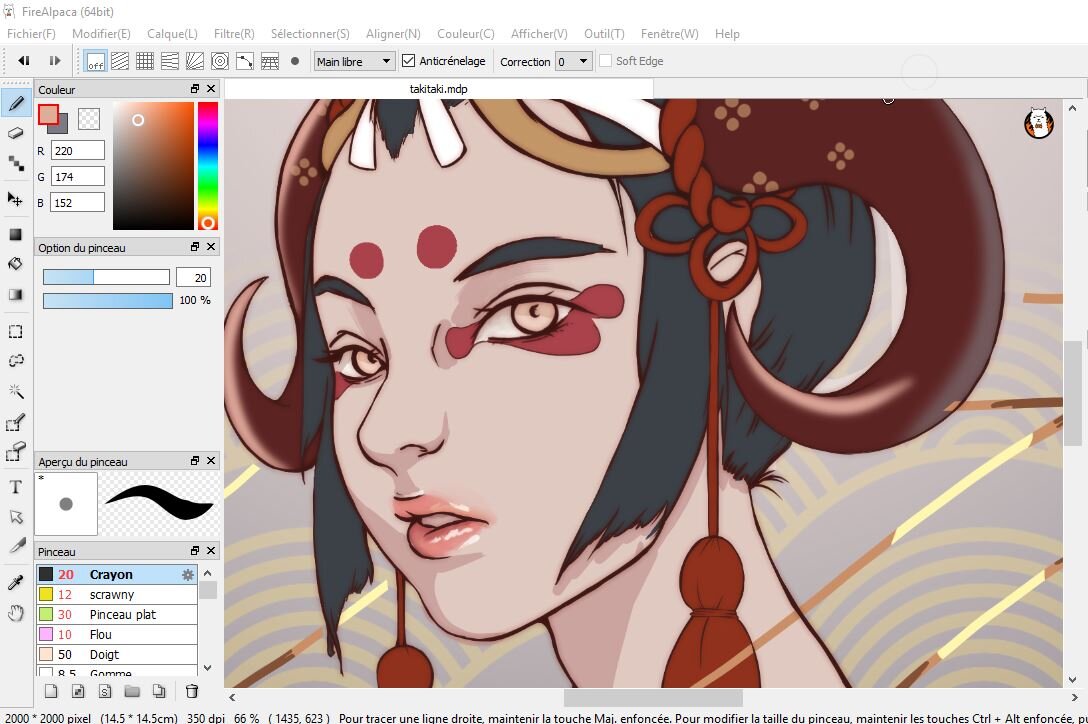Float the Couleur panel

coord(195,89)
